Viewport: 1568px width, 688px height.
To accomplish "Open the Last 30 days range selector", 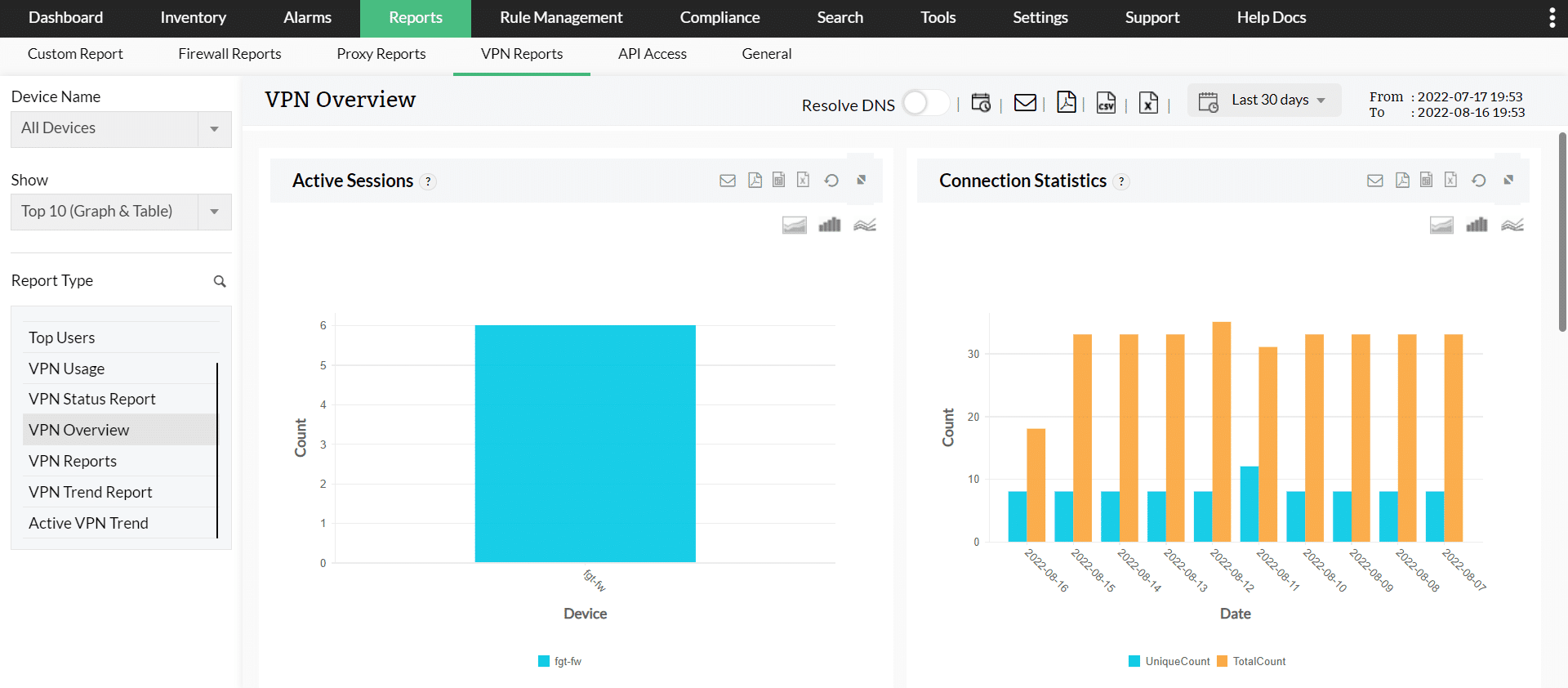I will point(1264,101).
